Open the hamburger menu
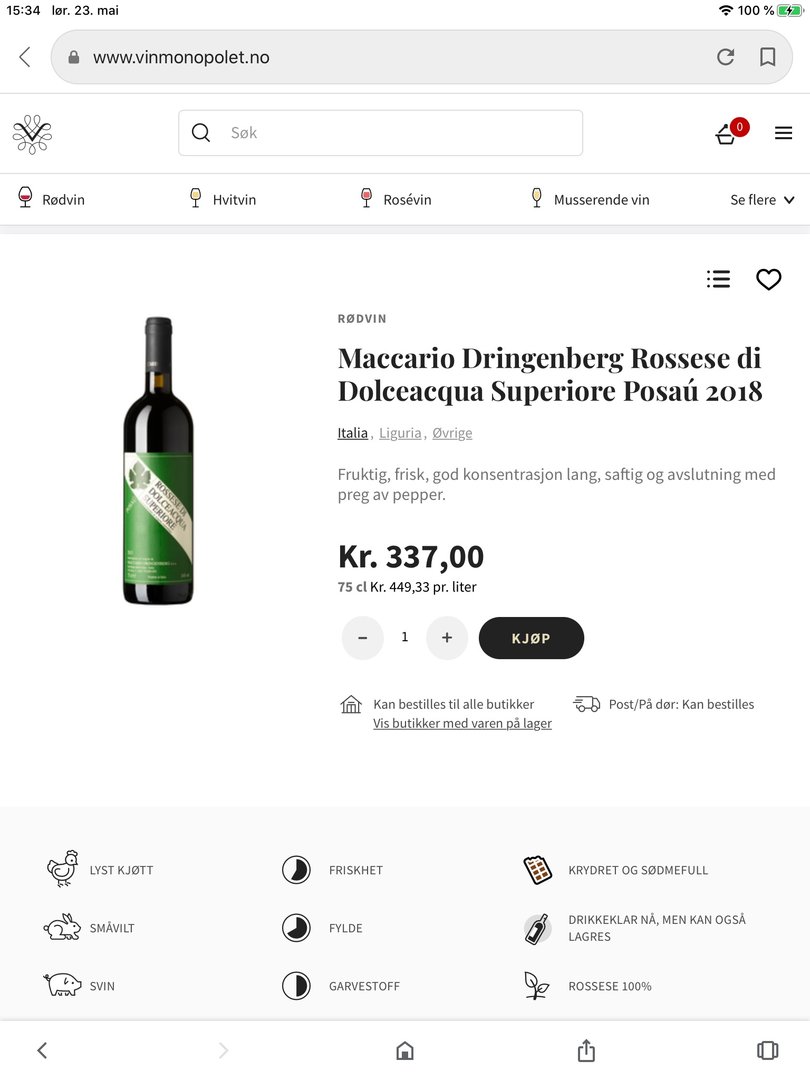Viewport: 810px width, 1080px height. point(783,133)
